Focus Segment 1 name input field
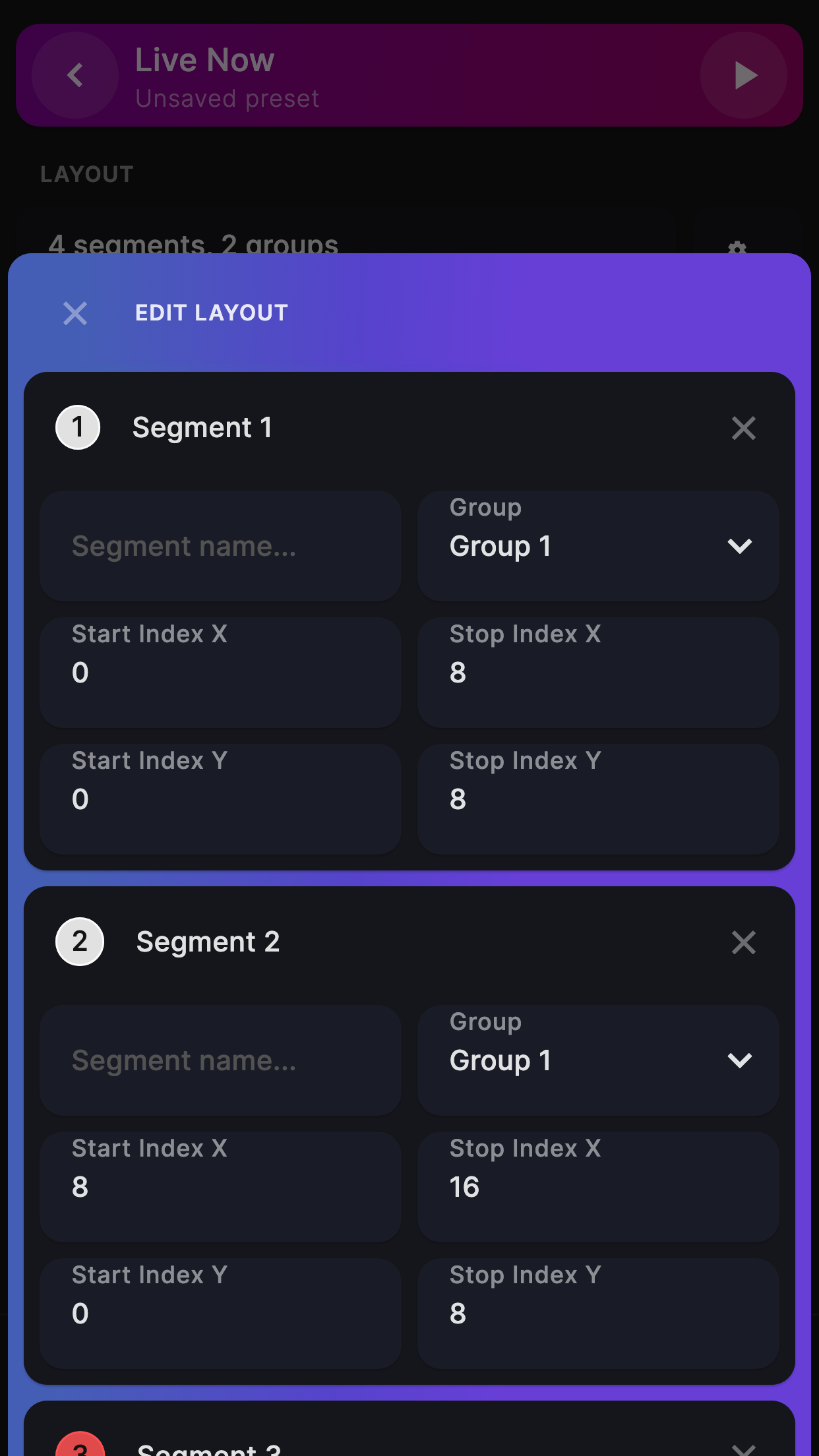 220,546
